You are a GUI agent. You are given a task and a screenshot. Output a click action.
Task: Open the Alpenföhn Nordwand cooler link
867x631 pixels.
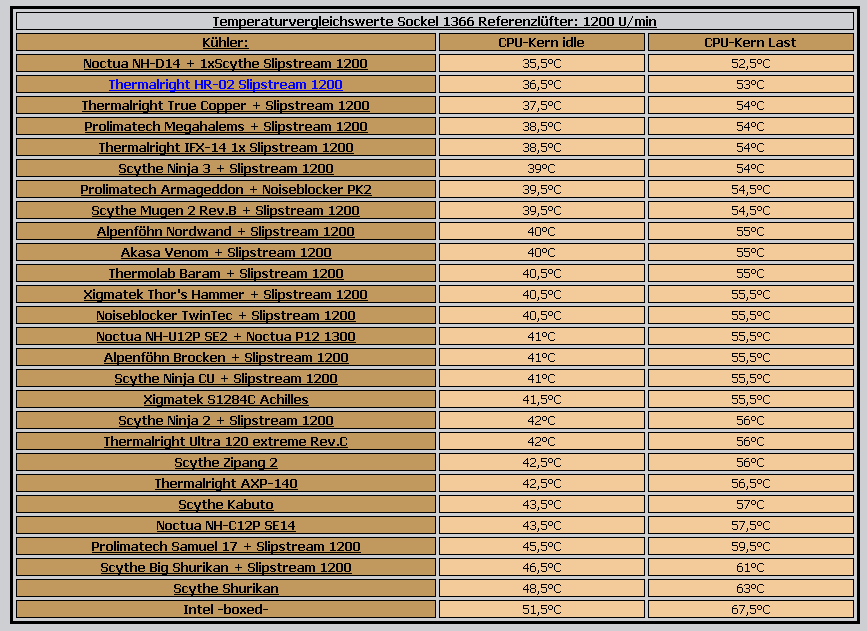click(225, 231)
